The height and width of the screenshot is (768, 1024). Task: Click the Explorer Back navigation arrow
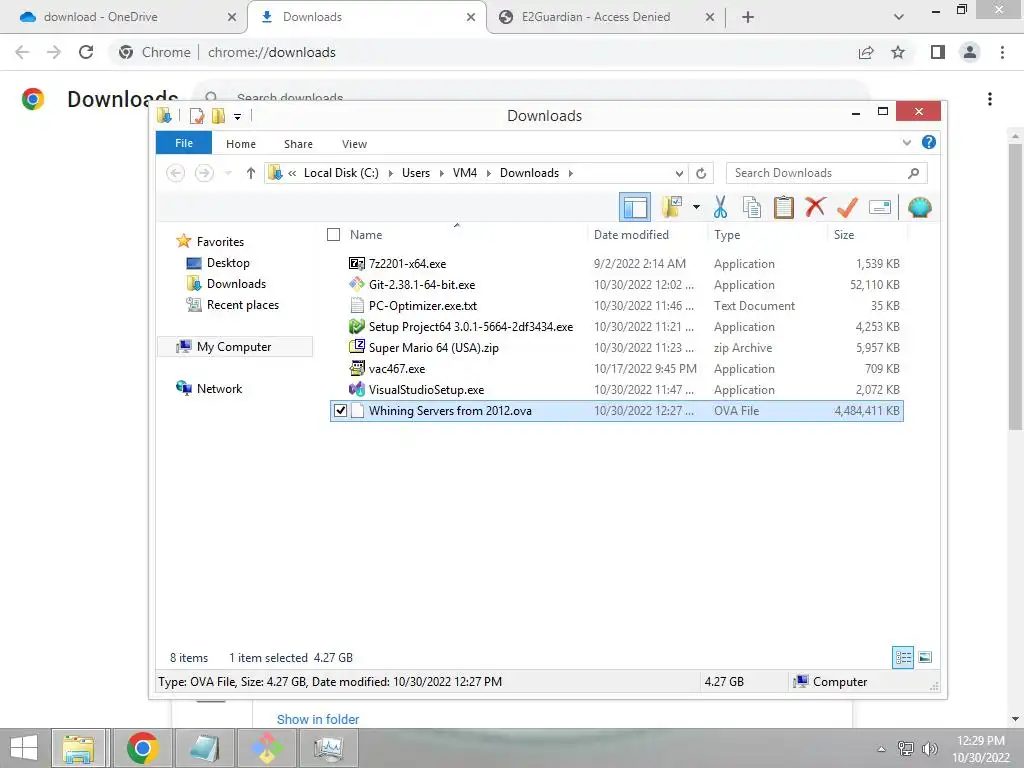pos(176,173)
